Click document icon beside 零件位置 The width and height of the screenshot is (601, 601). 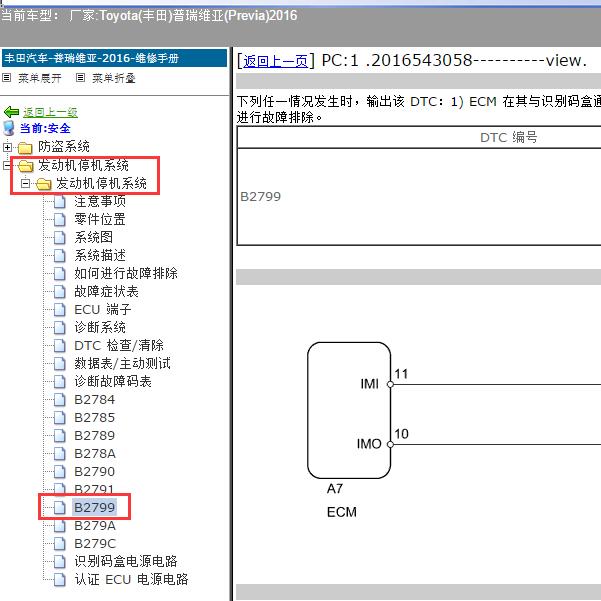click(59, 219)
